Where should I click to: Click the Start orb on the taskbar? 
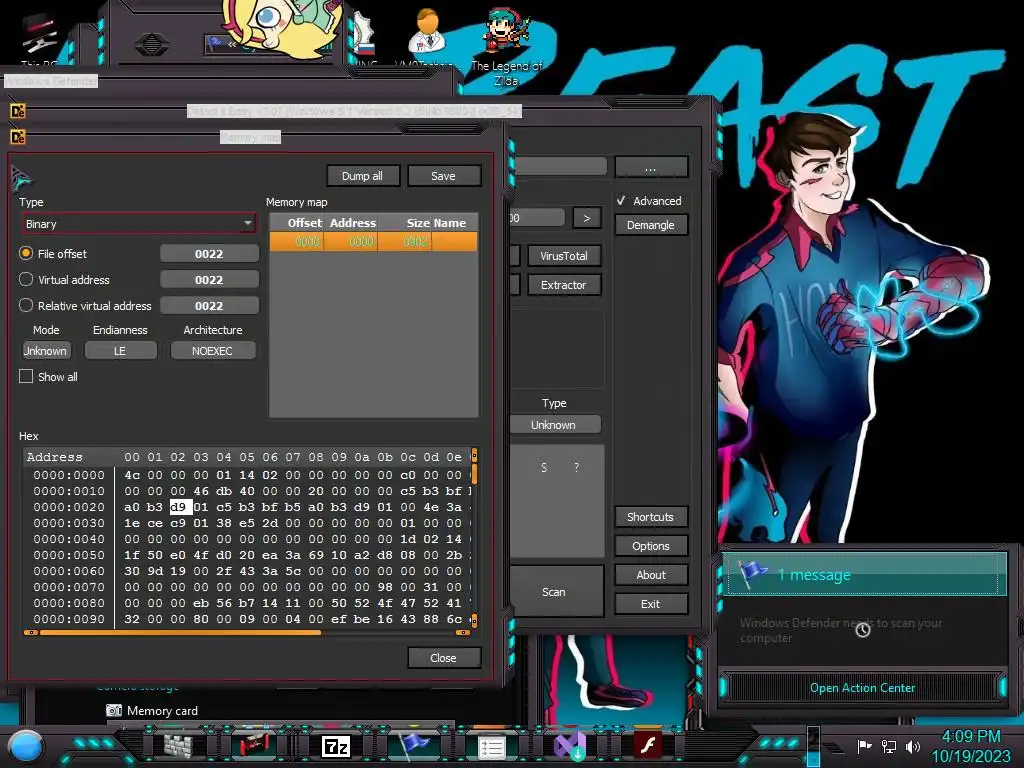25,747
